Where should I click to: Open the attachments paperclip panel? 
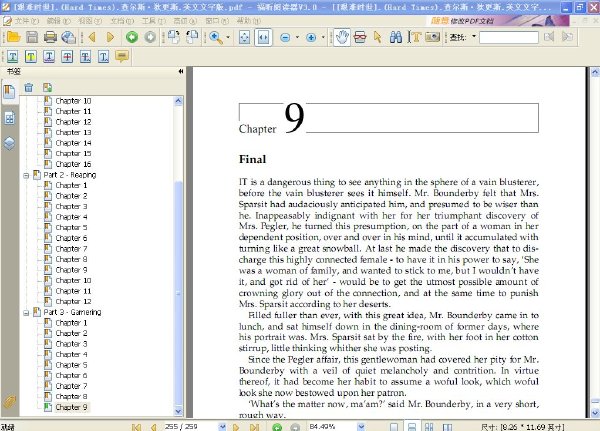pyautogui.click(x=9, y=402)
